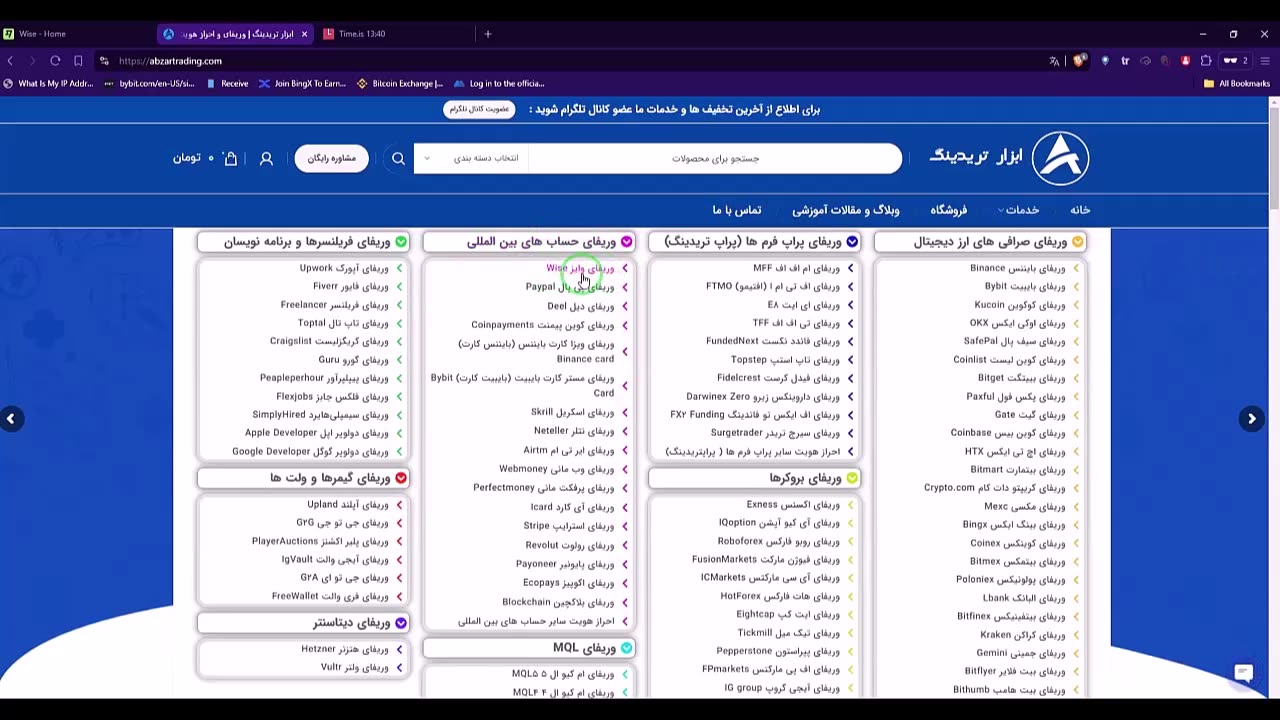This screenshot has width=1280, height=720.
Task: Open MFF verification link
Action: click(x=797, y=268)
